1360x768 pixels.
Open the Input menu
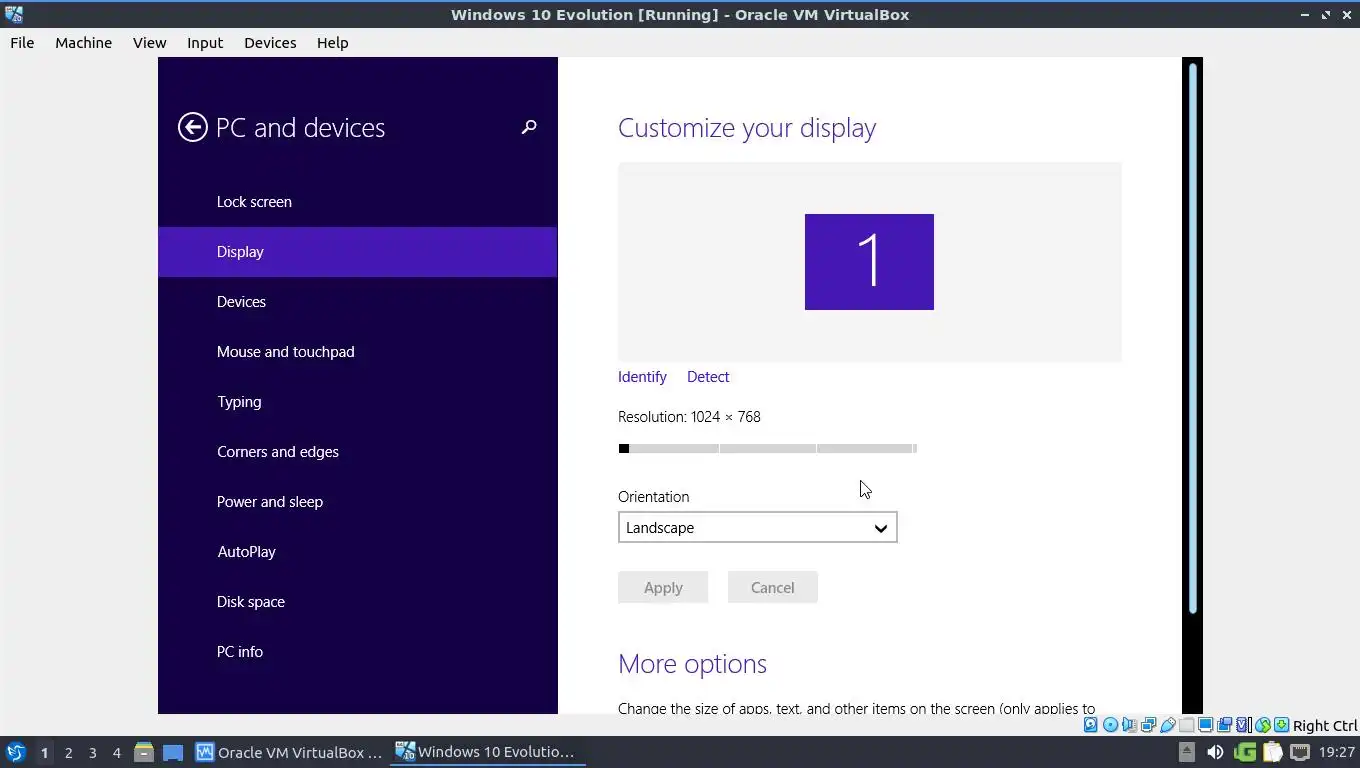pyautogui.click(x=204, y=42)
